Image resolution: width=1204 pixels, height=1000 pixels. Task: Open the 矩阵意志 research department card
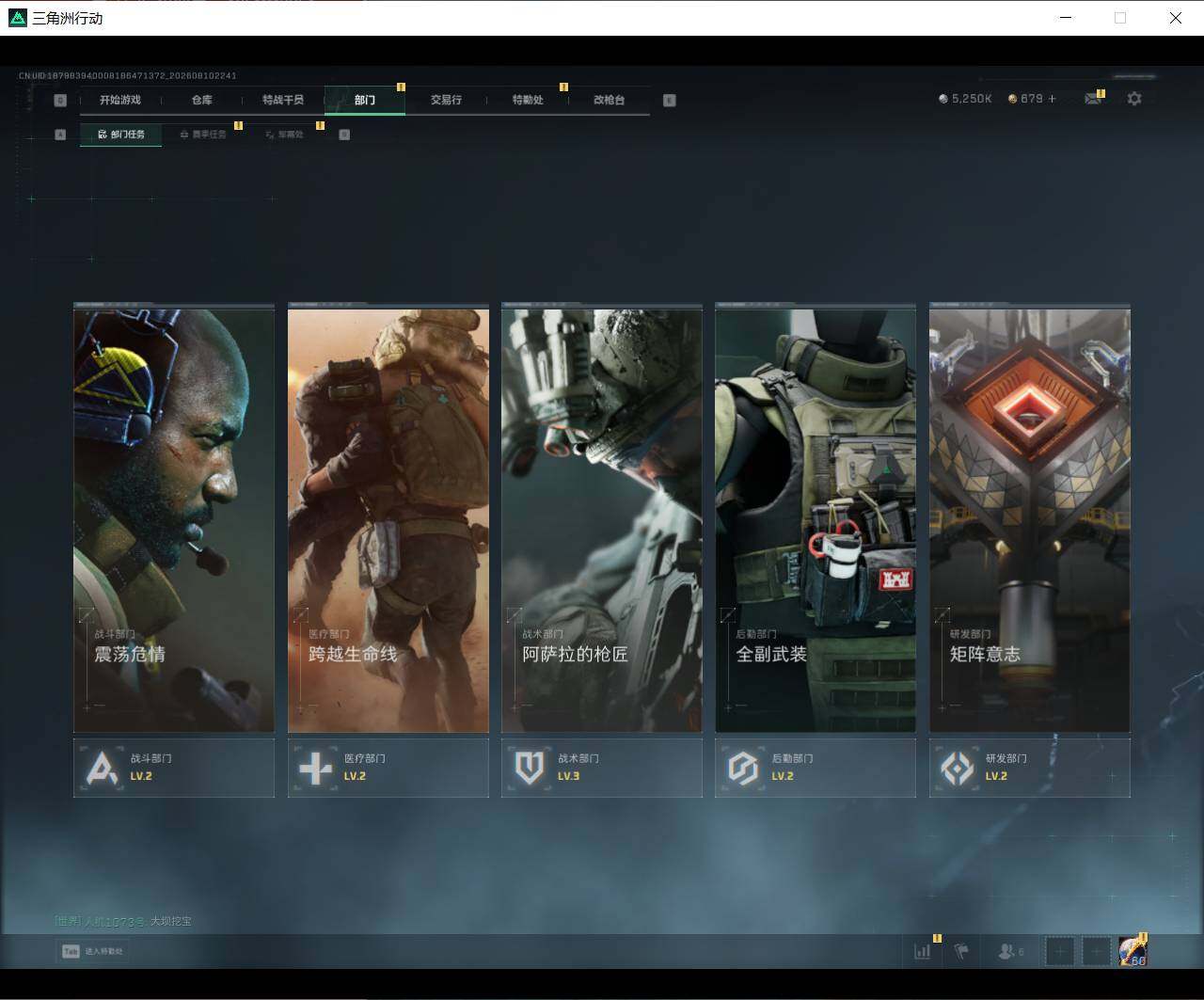(1030, 518)
